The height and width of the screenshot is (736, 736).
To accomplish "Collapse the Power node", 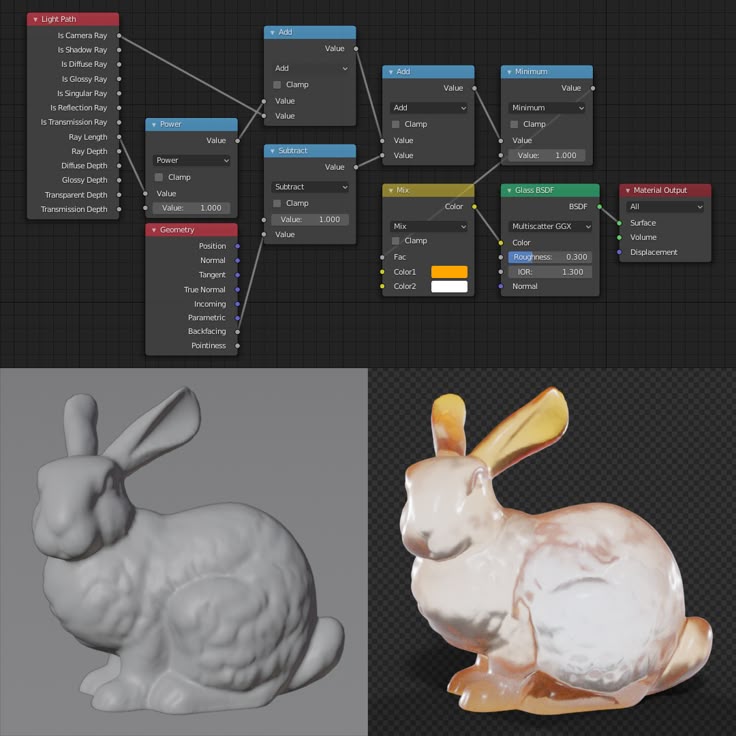I will click(153, 124).
